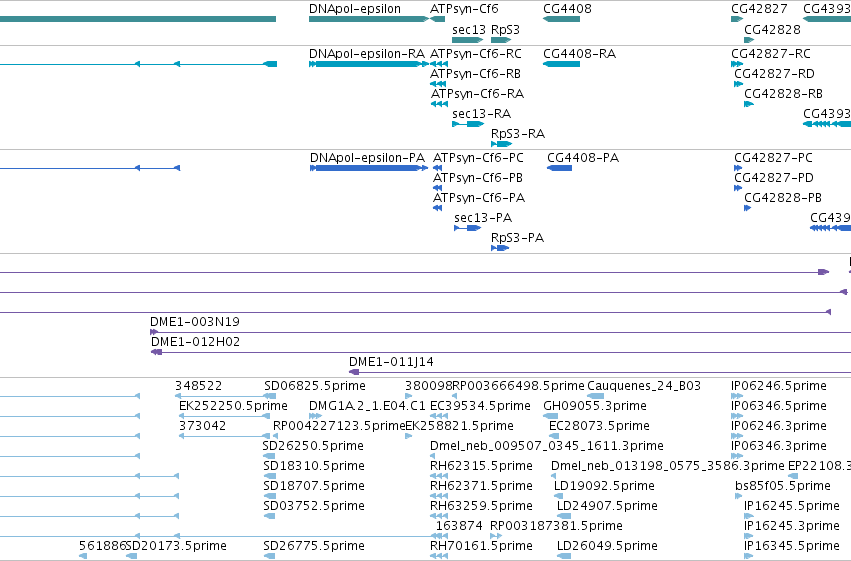Select transcript CG42827-RC

pos(737,64)
